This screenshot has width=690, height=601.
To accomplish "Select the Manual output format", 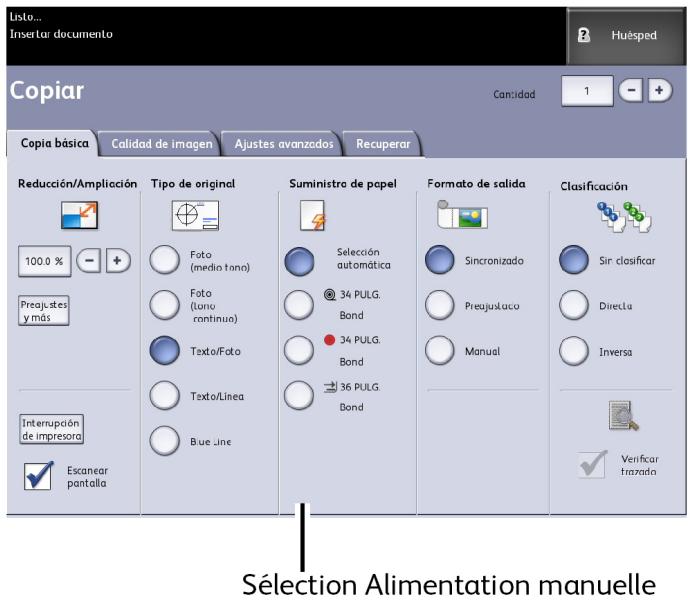I will pyautogui.click(x=441, y=351).
